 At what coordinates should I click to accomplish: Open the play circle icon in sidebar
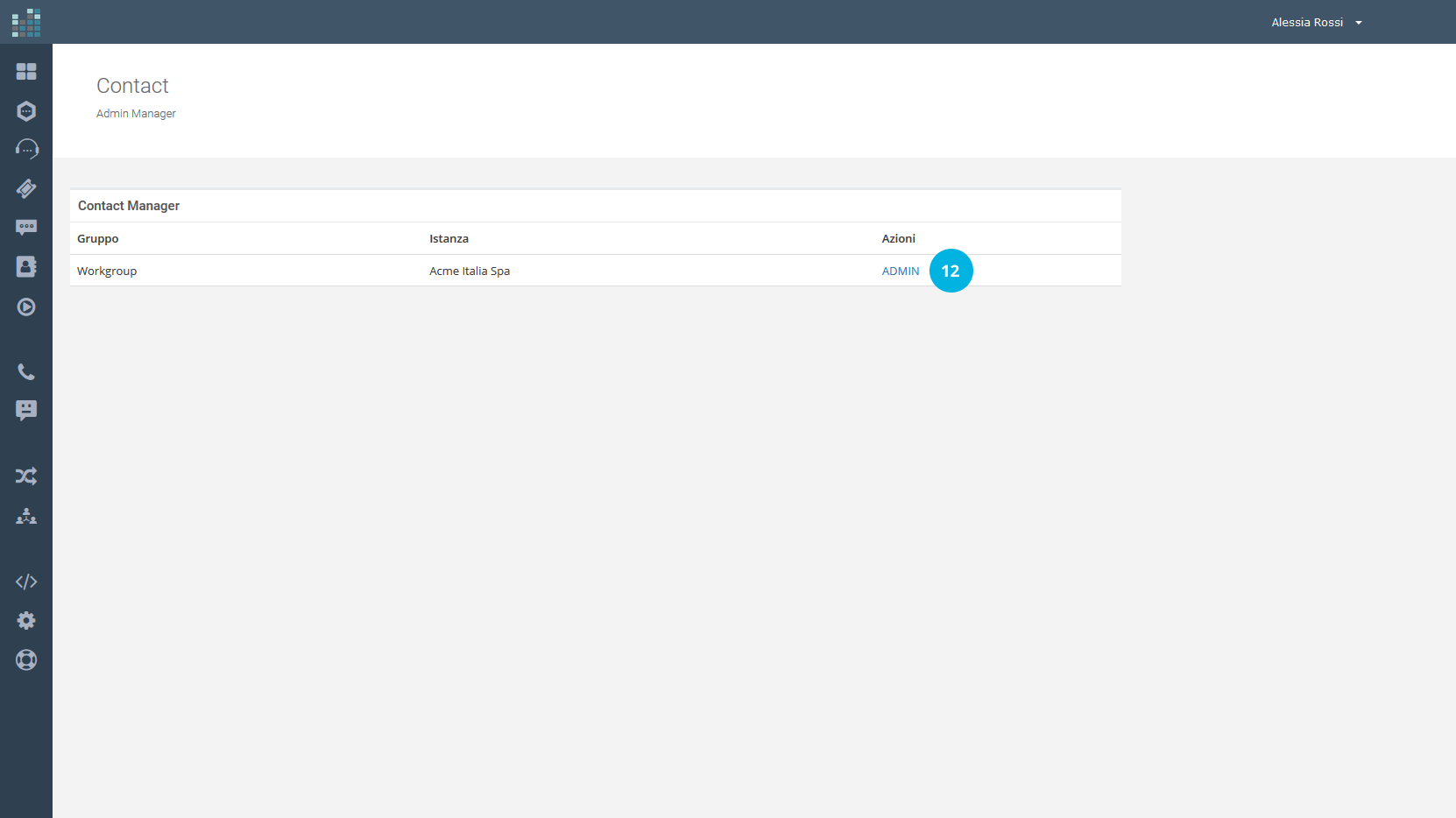coord(26,307)
